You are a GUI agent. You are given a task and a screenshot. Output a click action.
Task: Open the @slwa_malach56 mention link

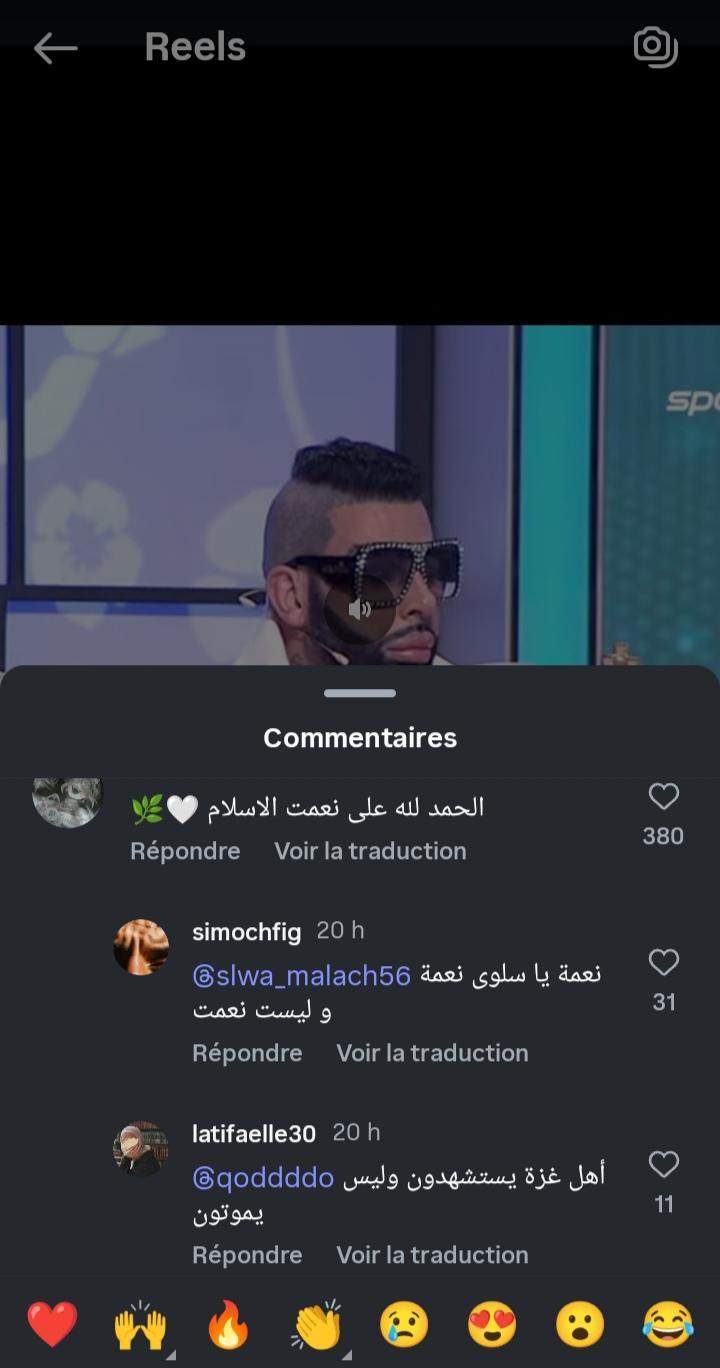pos(301,977)
